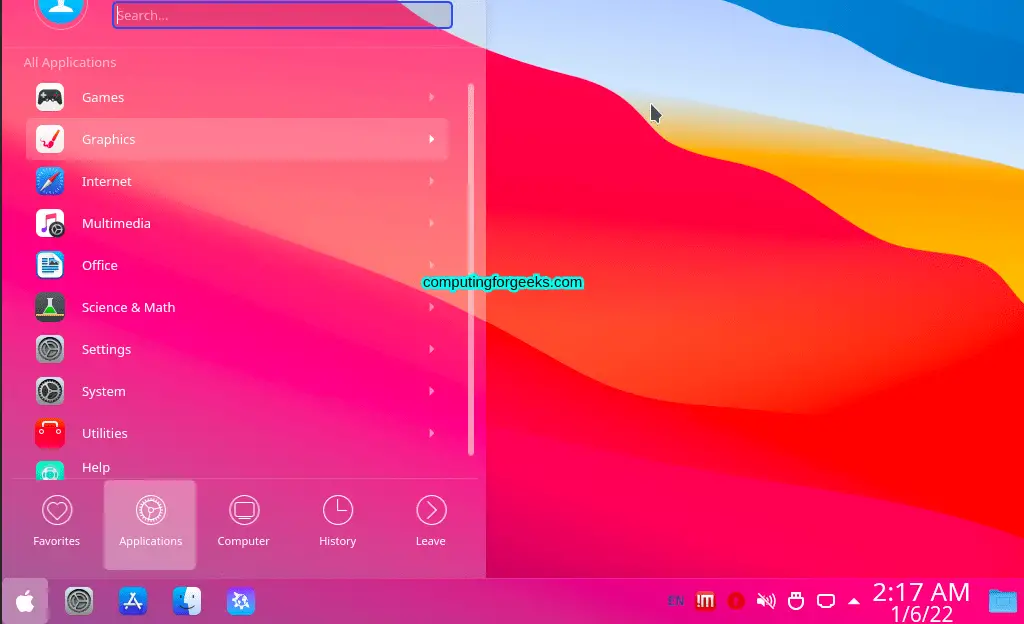Image resolution: width=1024 pixels, height=624 pixels.
Task: Click the System gear icon in menu
Action: click(50, 391)
